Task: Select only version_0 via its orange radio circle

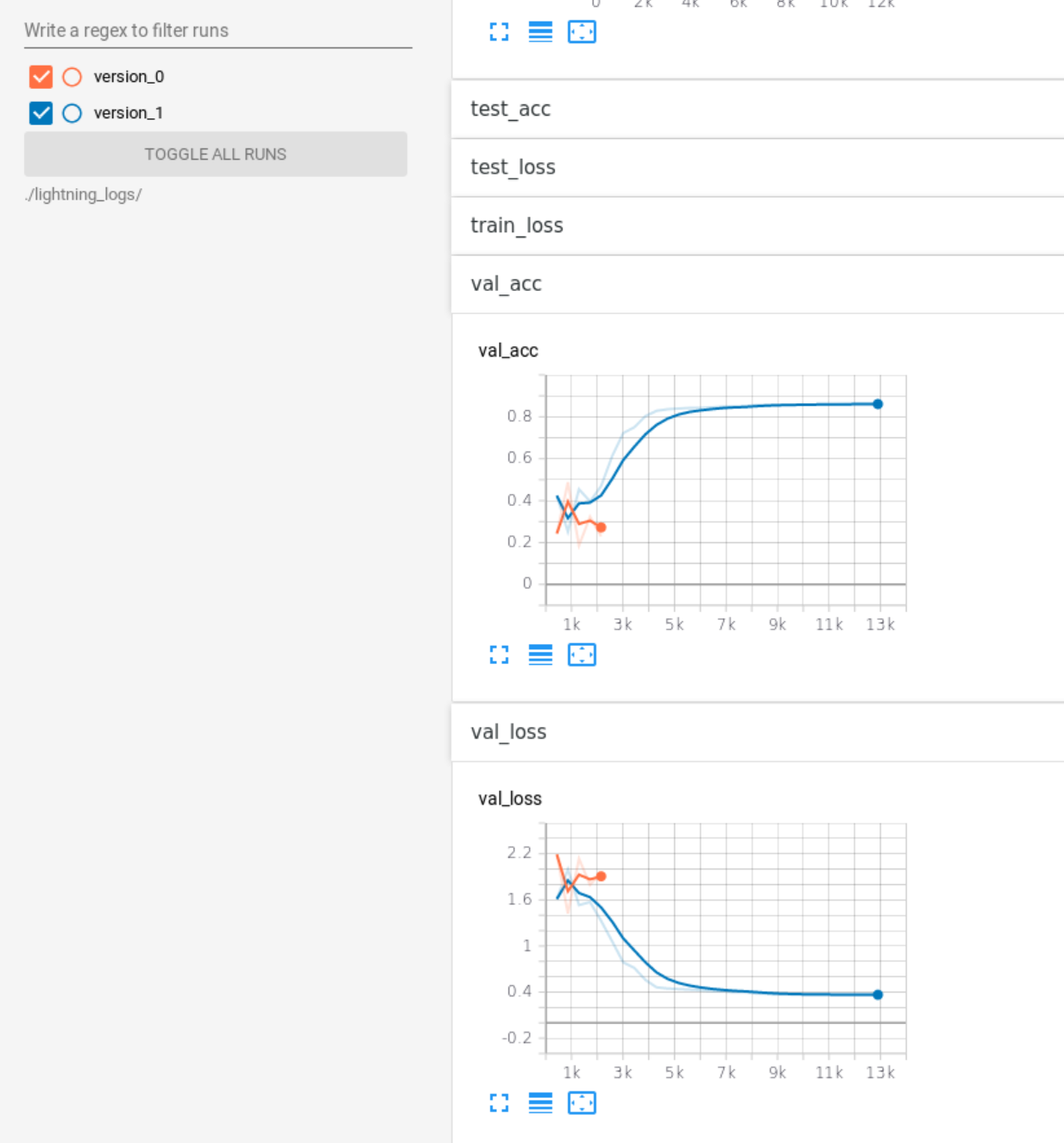Action: [x=72, y=77]
